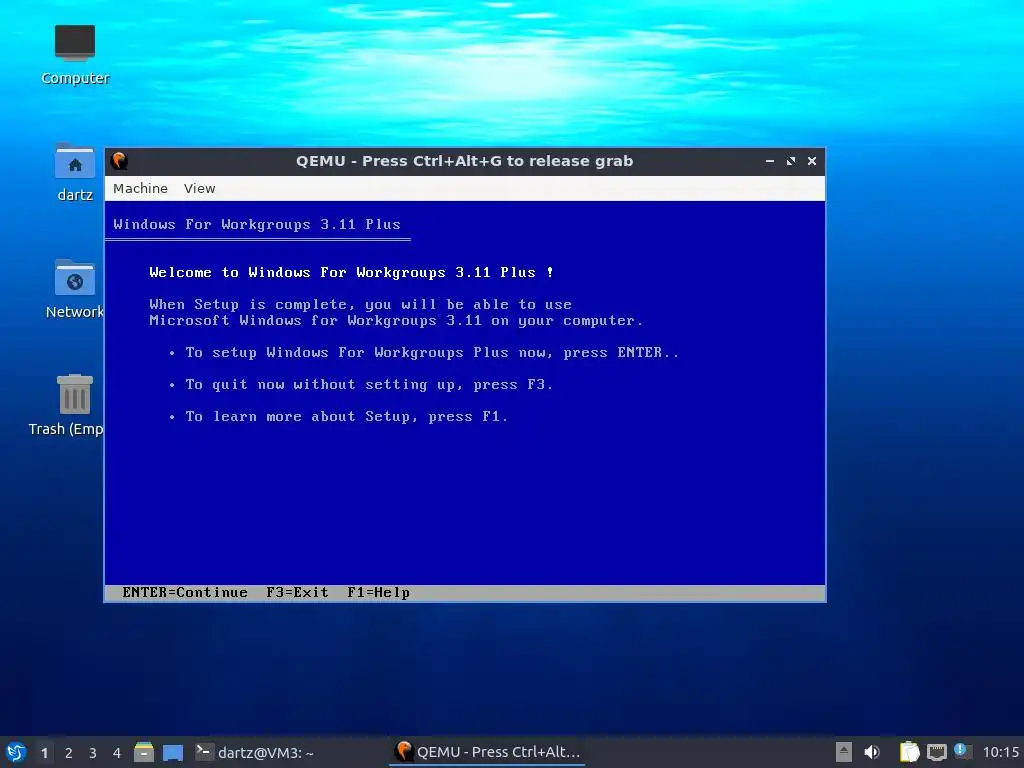1024x768 pixels.
Task: Click the 'When Setup is complete' line
Action: pyautogui.click(x=360, y=304)
